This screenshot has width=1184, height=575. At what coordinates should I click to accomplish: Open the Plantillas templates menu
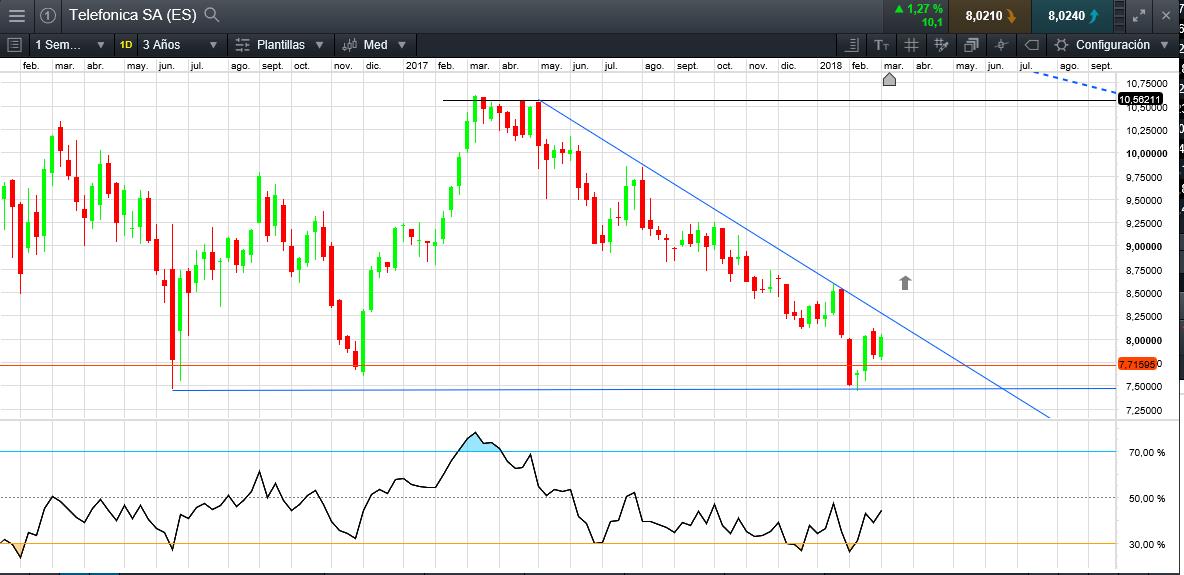pyautogui.click(x=280, y=45)
